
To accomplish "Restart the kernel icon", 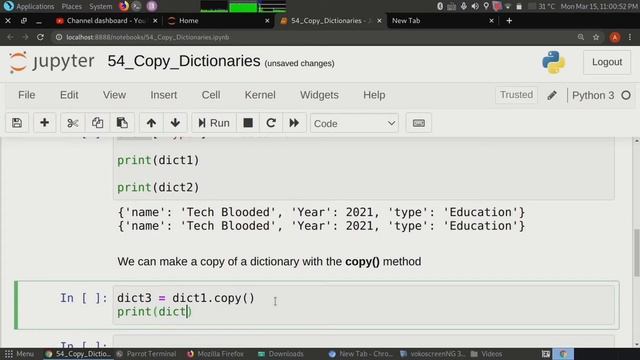I will 271,123.
